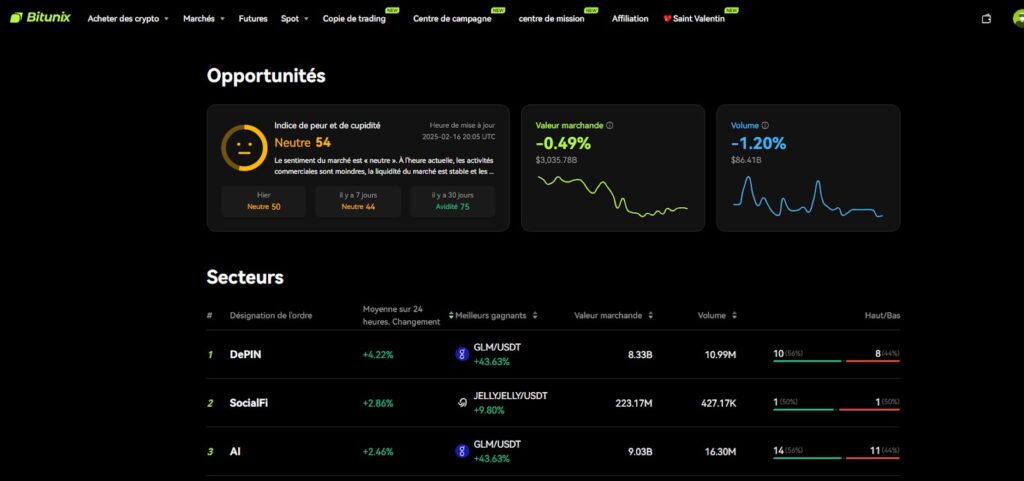The width and height of the screenshot is (1024, 481).
Task: Click GLM coin icon in DePIN row
Action: tap(462, 354)
